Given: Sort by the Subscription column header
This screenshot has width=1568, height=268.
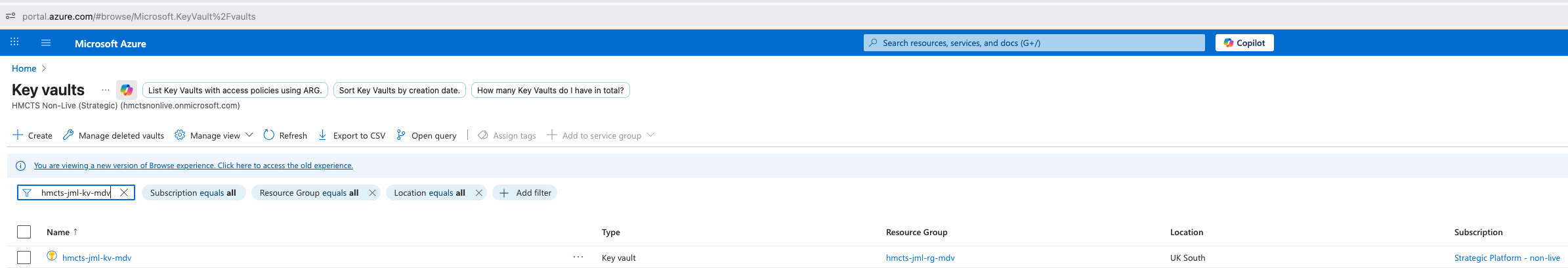Looking at the screenshot, I should 1478,232.
